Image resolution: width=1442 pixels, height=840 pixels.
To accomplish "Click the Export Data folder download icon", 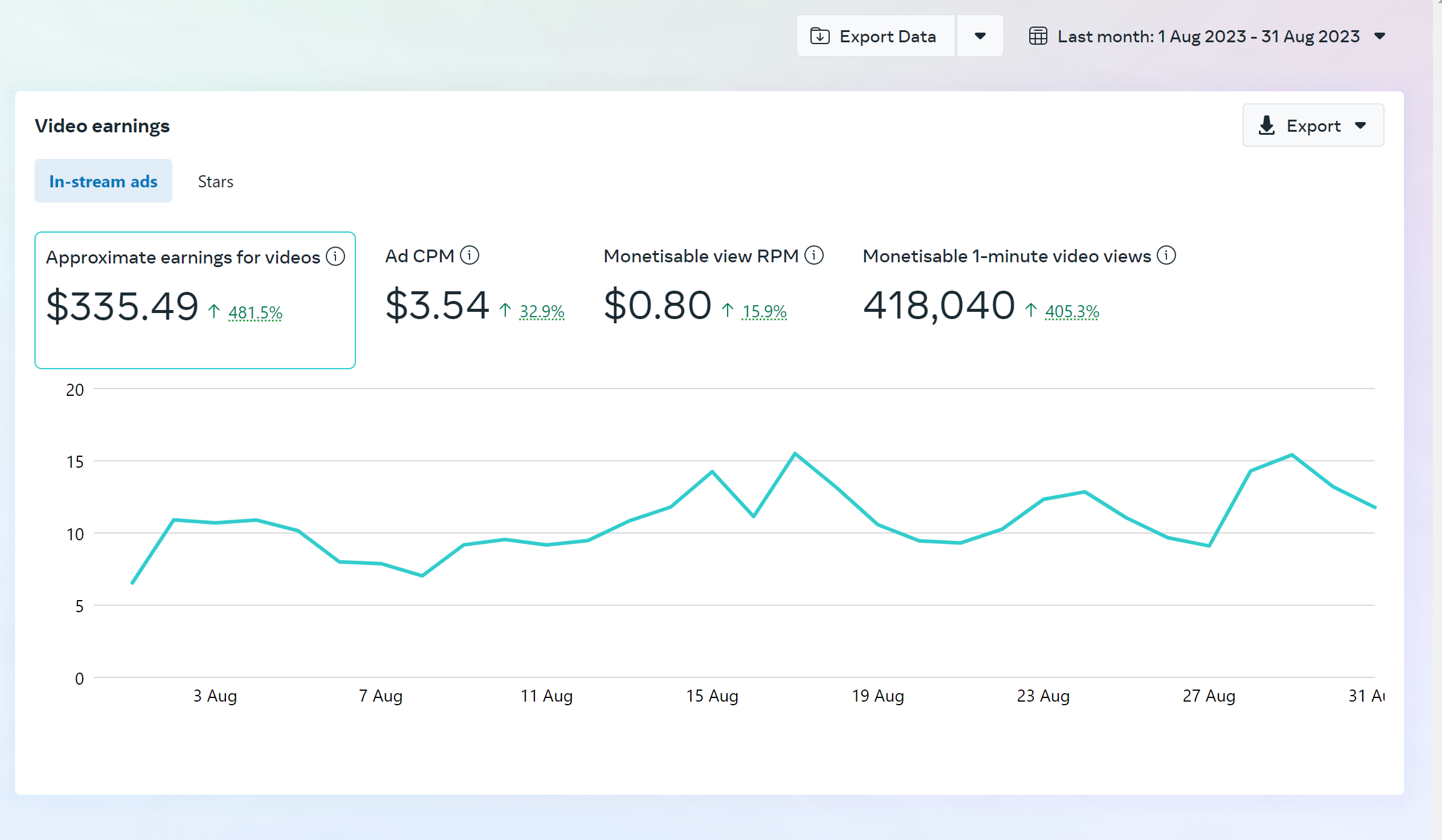I will [x=820, y=36].
